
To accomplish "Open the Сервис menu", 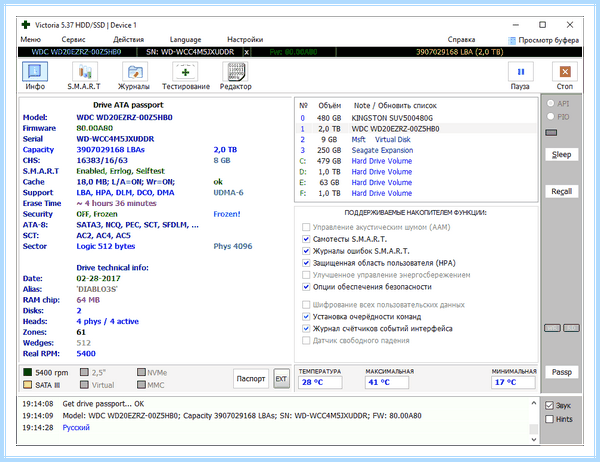I will [73, 39].
